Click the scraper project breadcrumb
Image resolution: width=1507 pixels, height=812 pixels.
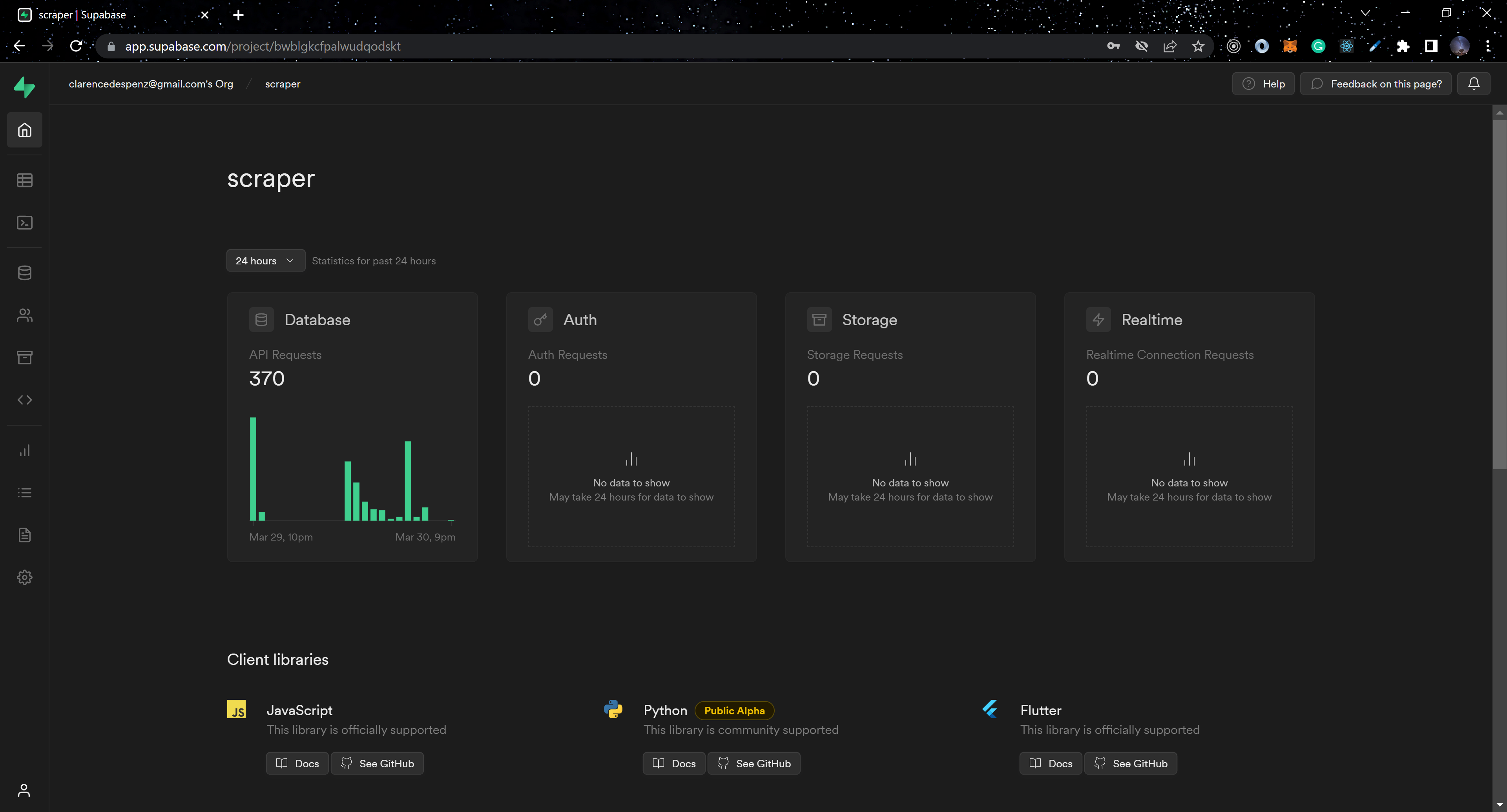[283, 84]
